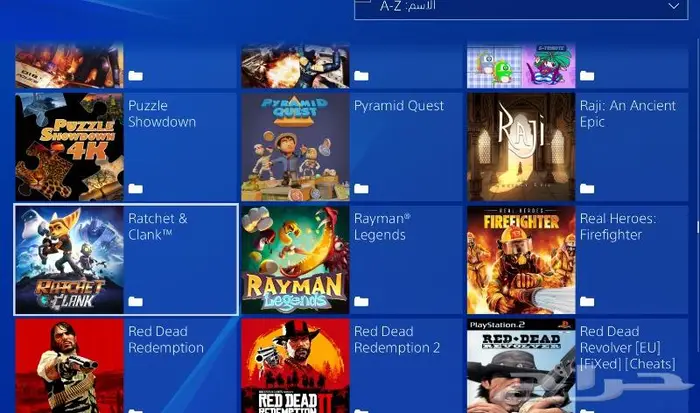Image resolution: width=700 pixels, height=413 pixels.
Task: Click the "Raji: An Ancient Epic" title text
Action: (628, 113)
